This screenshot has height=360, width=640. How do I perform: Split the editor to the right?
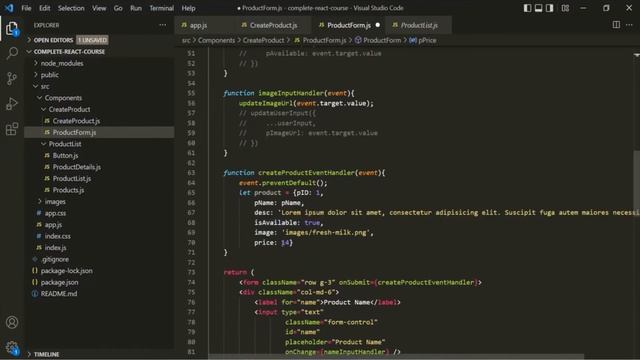pyautogui.click(x=616, y=25)
